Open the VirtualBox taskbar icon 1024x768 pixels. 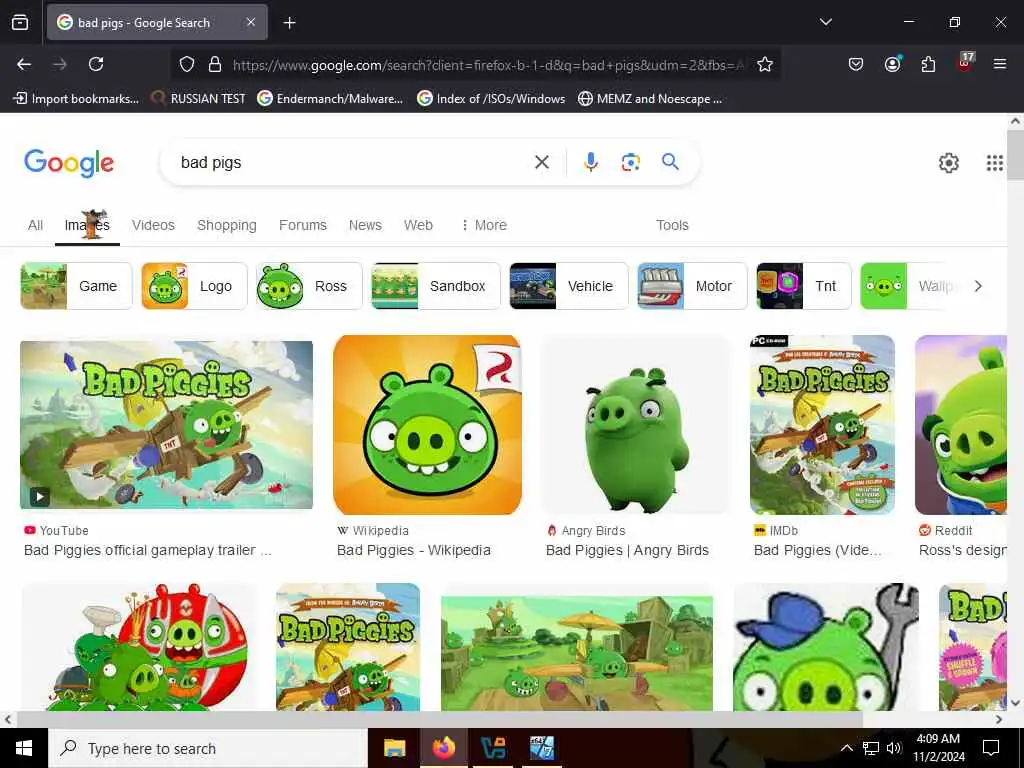[492, 748]
